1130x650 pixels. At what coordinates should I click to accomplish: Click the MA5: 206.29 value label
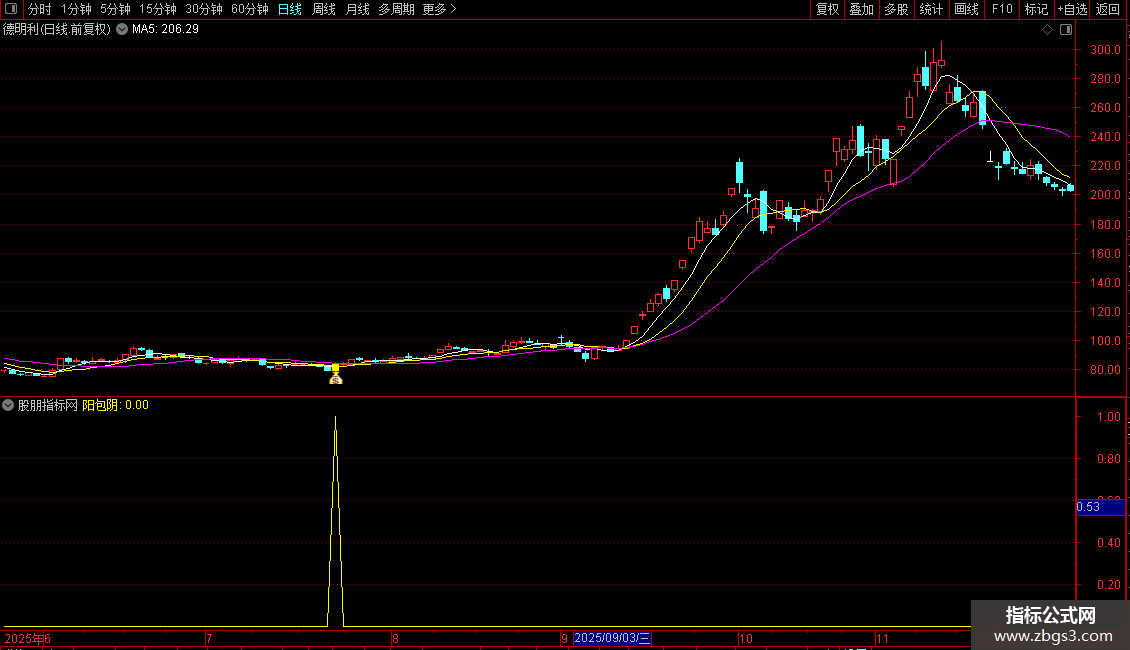point(165,29)
